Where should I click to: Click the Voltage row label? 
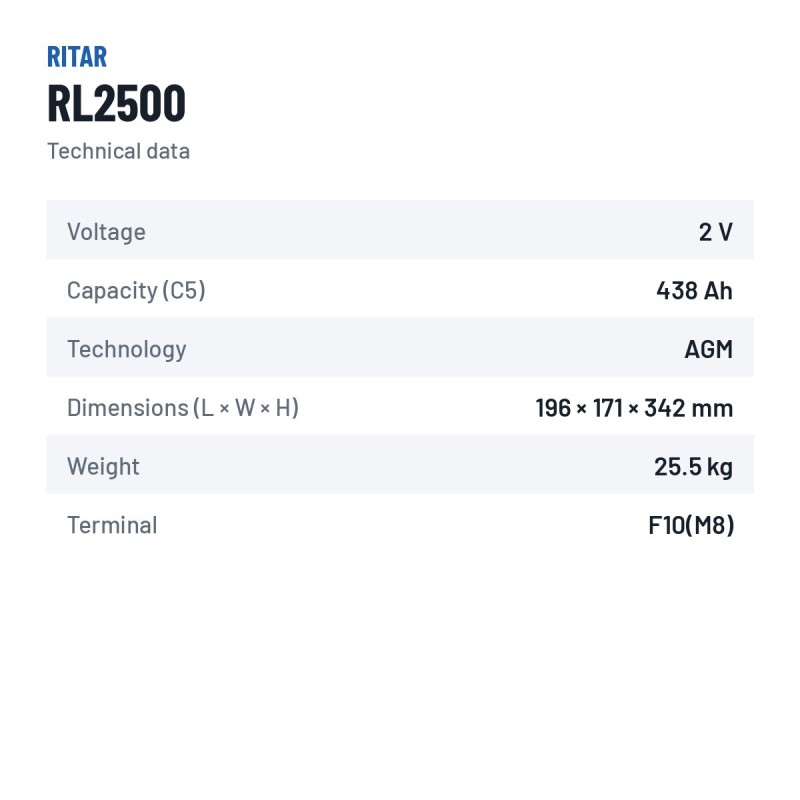107,232
